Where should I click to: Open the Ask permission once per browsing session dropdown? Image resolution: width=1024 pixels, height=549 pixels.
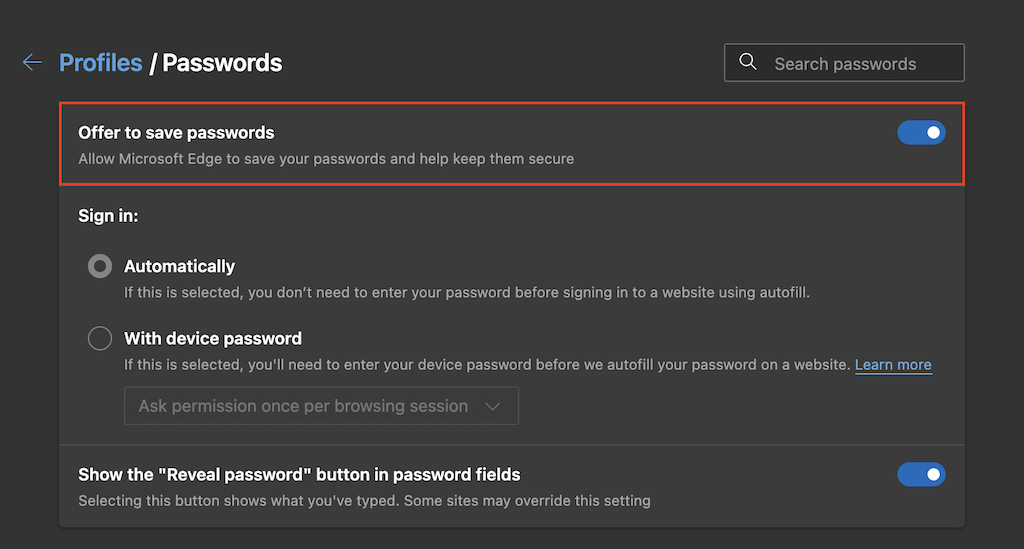click(321, 406)
